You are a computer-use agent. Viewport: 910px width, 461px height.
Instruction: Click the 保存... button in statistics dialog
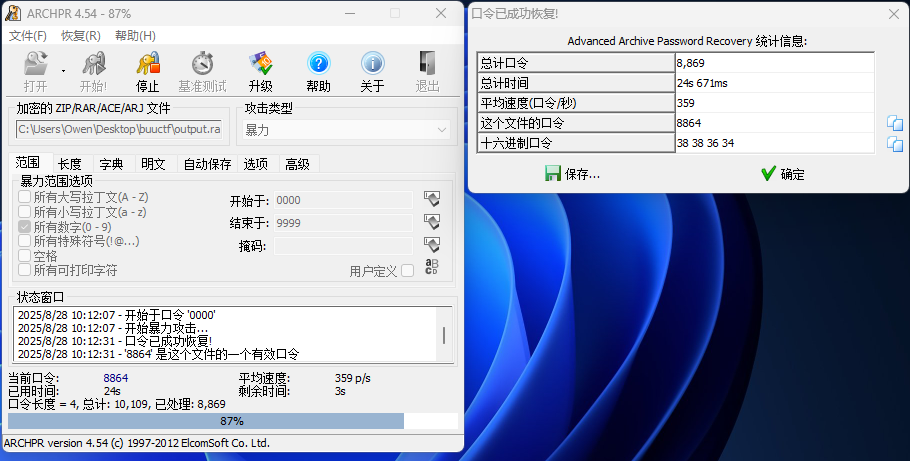point(572,174)
